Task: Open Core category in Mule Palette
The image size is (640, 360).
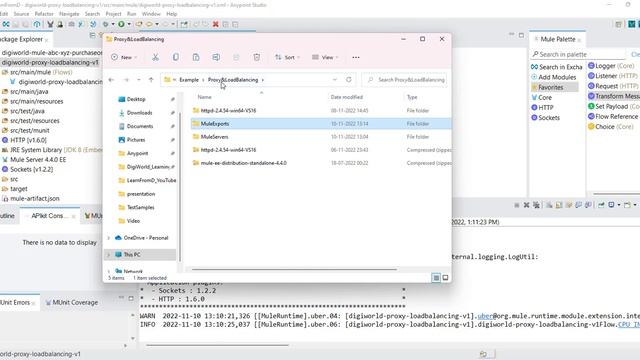Action: click(x=542, y=98)
